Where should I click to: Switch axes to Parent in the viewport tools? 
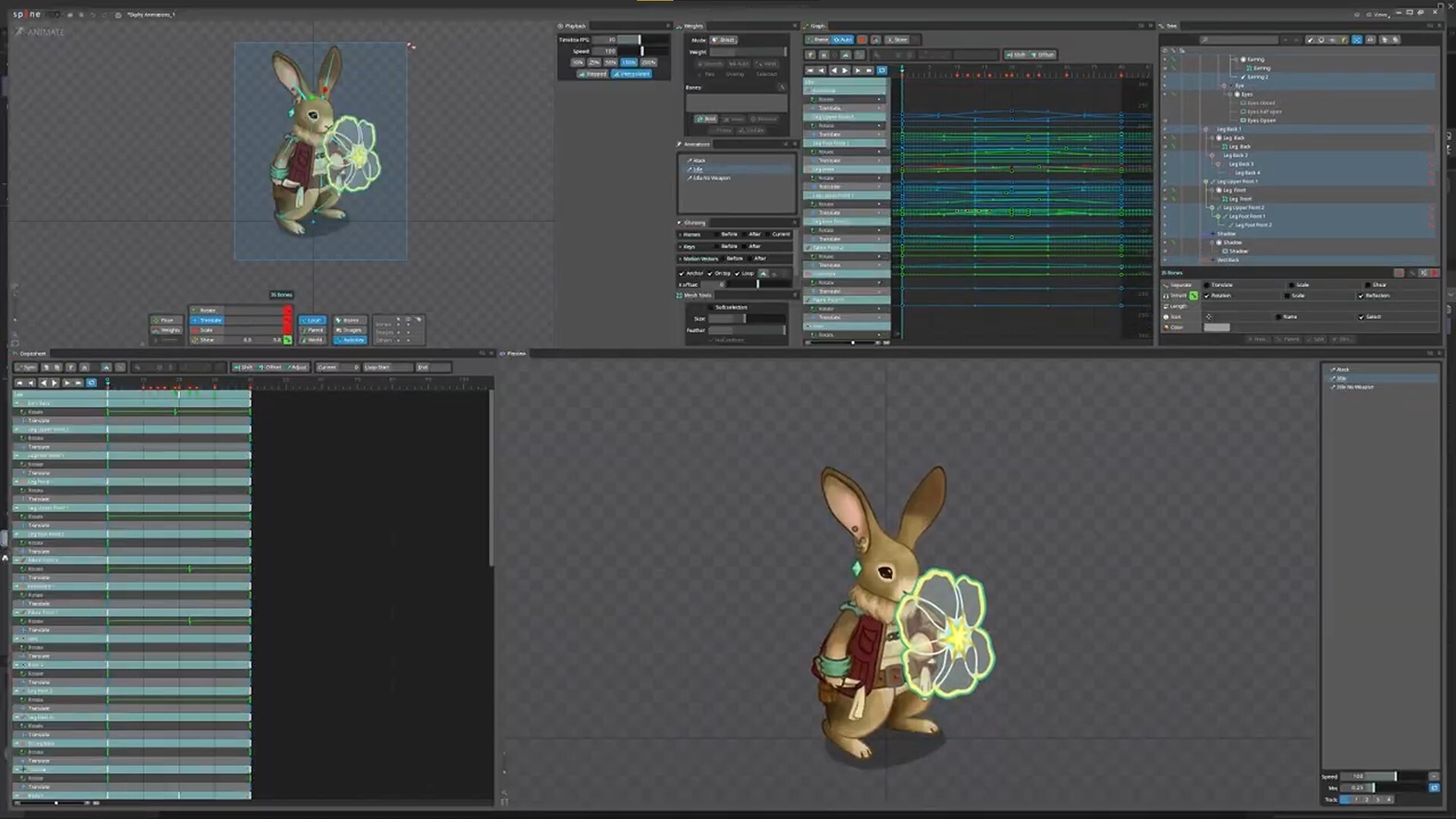(x=312, y=330)
